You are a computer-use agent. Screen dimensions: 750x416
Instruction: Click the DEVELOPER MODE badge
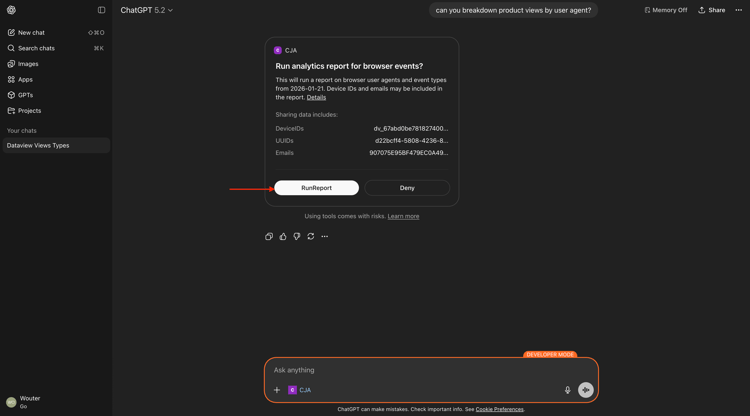click(x=550, y=355)
